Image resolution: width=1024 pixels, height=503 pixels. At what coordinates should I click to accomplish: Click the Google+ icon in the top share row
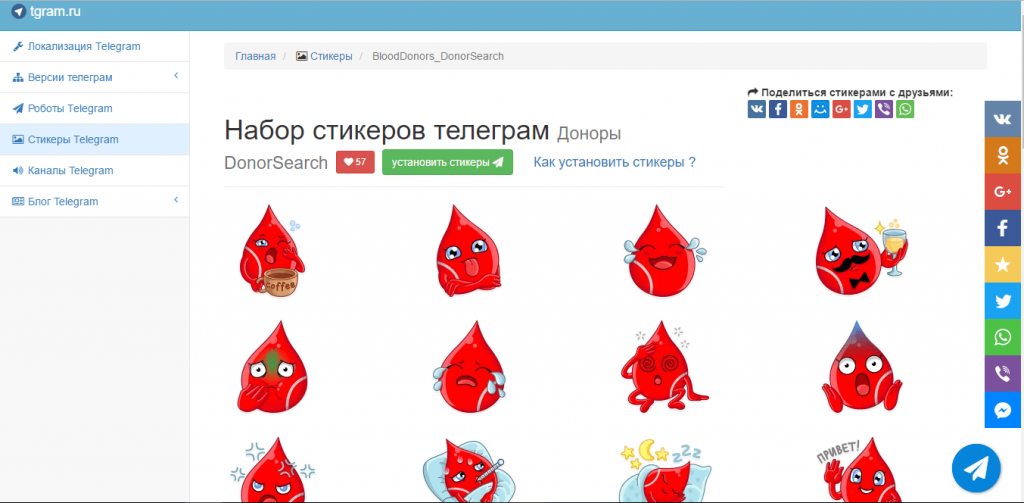tap(841, 109)
